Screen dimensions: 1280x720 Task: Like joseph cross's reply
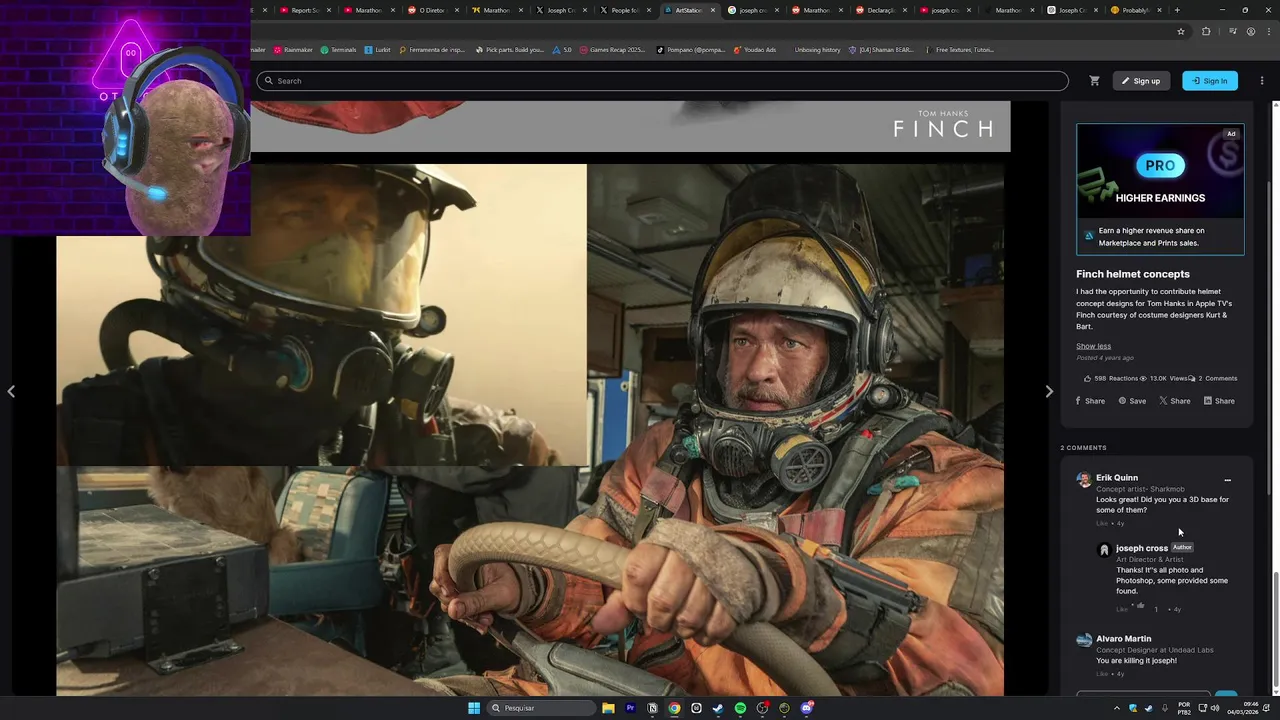click(1122, 609)
